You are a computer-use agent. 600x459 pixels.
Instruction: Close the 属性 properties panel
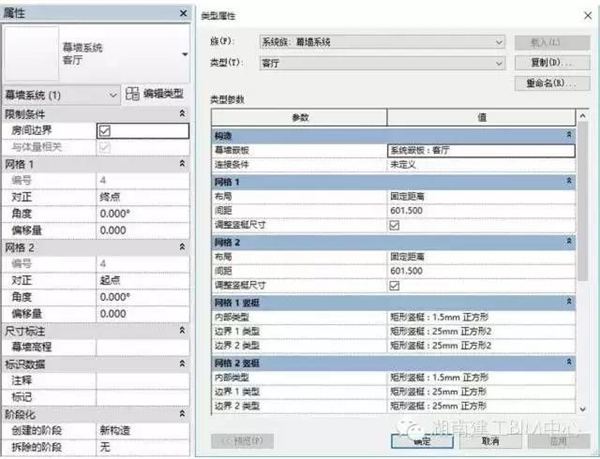[x=181, y=13]
